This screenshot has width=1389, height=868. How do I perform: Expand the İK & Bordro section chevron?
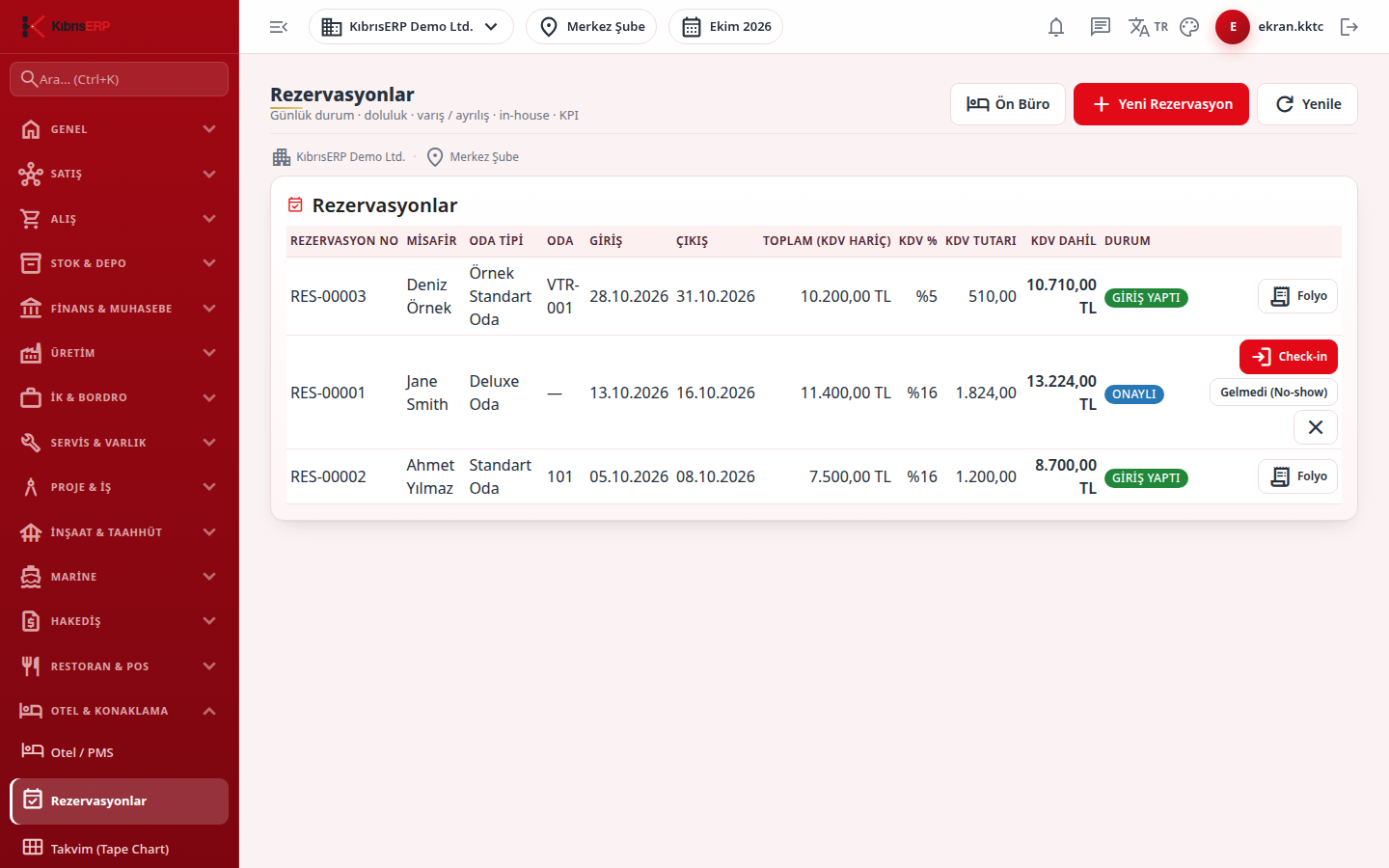click(209, 397)
